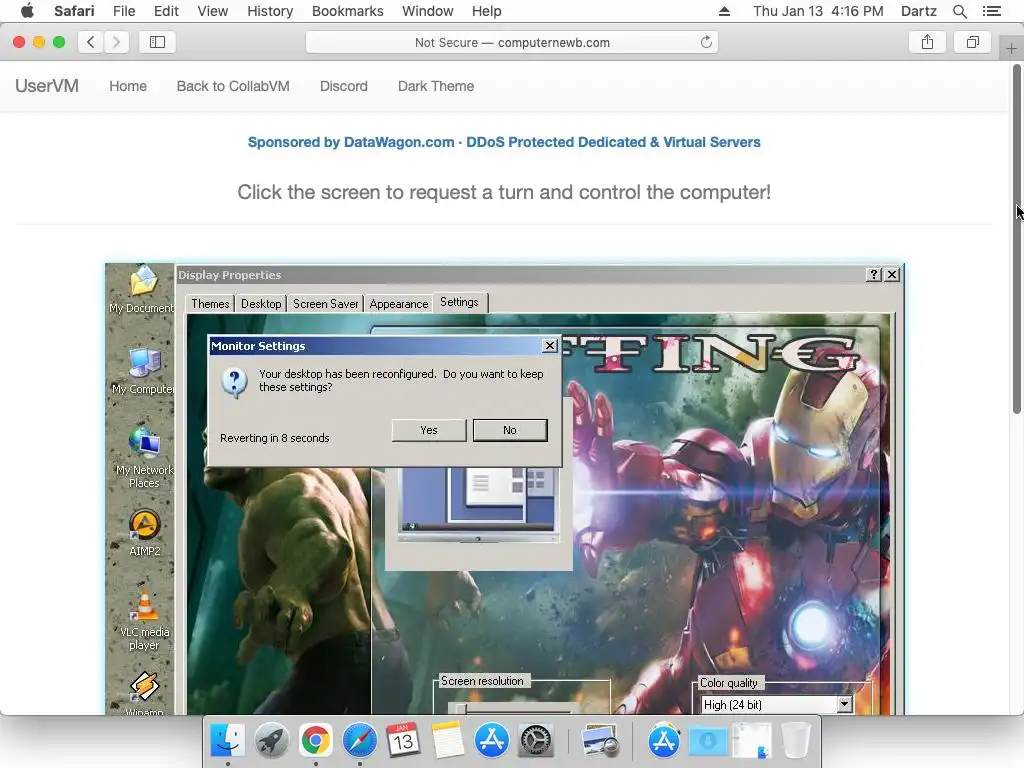Image resolution: width=1024 pixels, height=768 pixels.
Task: Toggle the Safari sidebar button
Action: tap(157, 42)
